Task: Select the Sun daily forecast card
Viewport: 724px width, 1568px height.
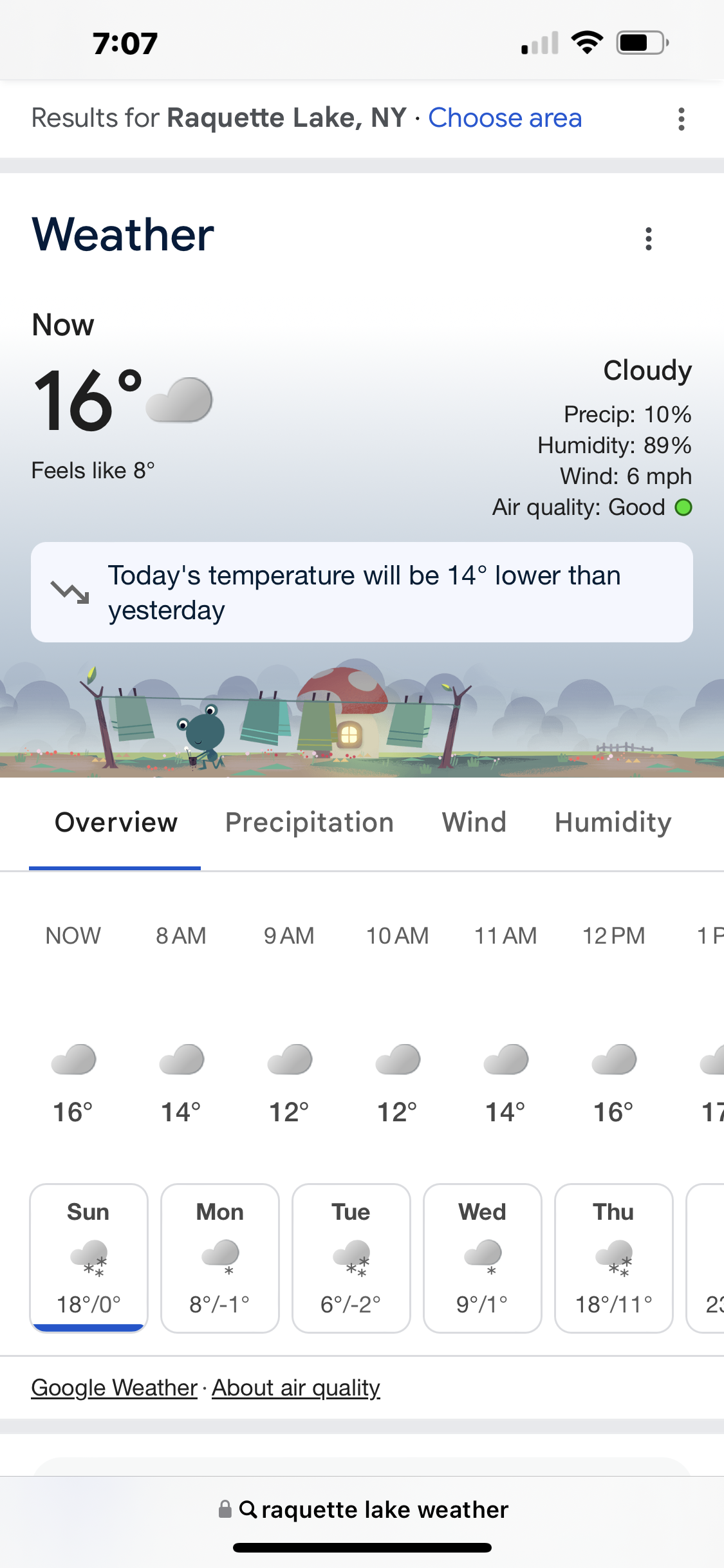Action: (89, 1258)
